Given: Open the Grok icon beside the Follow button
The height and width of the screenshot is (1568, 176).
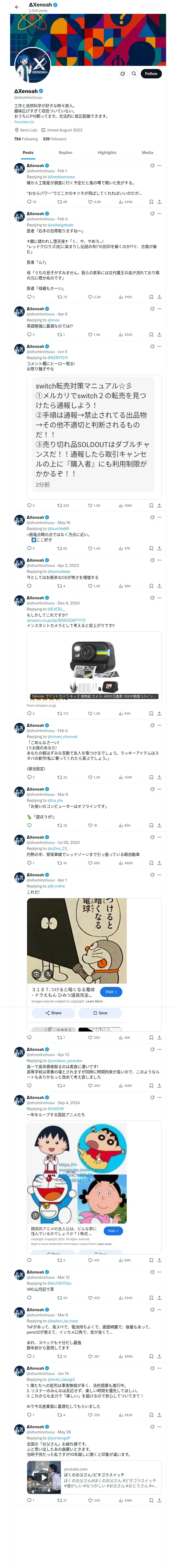Looking at the screenshot, I should tap(122, 74).
